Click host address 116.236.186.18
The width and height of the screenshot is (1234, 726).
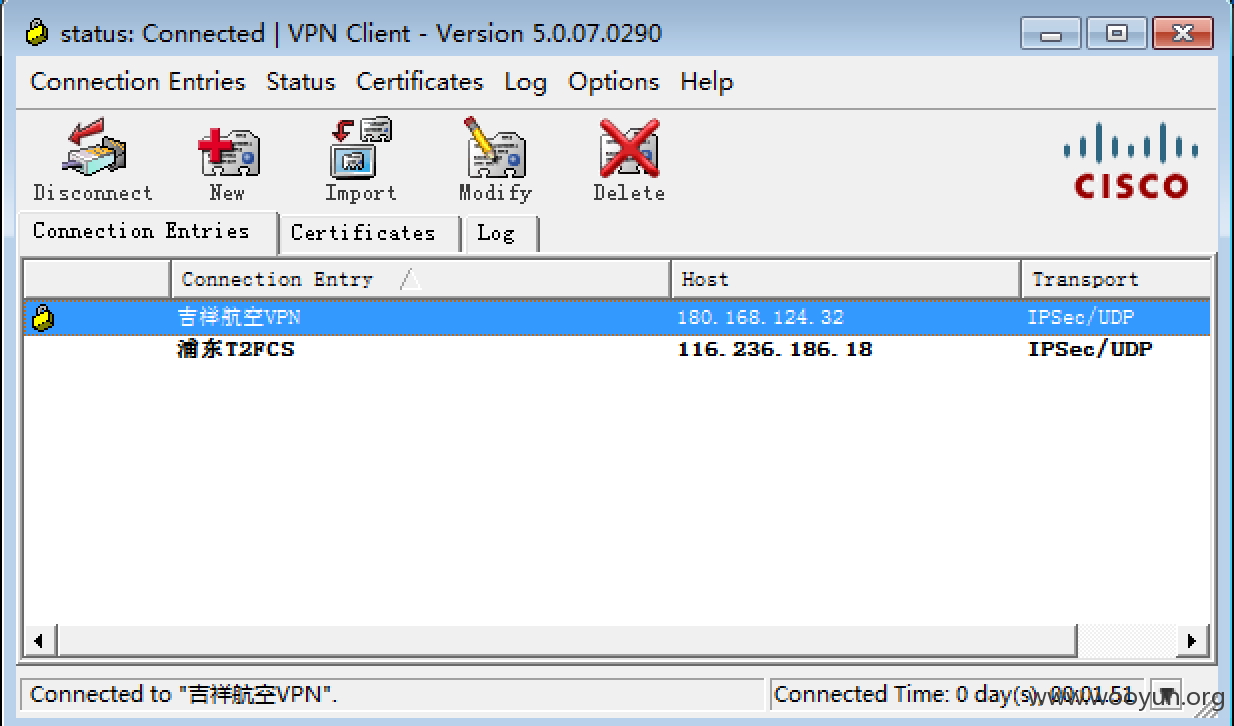tap(775, 350)
